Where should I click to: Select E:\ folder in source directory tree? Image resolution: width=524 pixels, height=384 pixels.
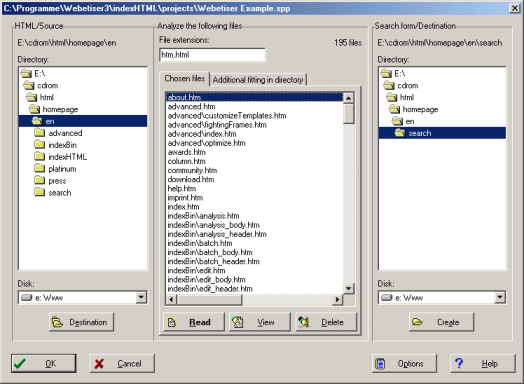(33, 74)
